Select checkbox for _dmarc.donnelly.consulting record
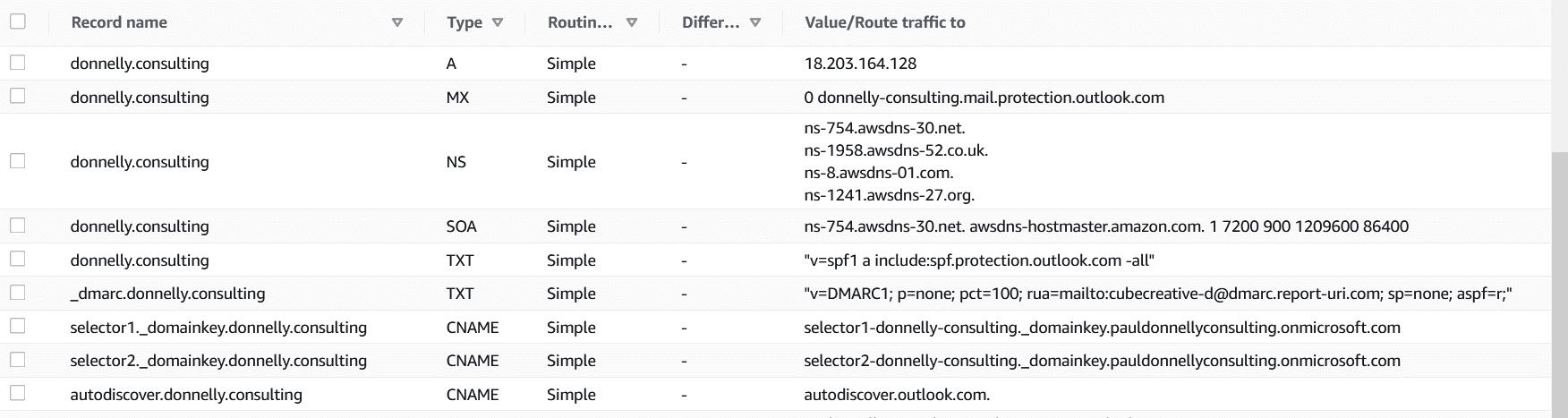The width and height of the screenshot is (1568, 418). point(17,293)
